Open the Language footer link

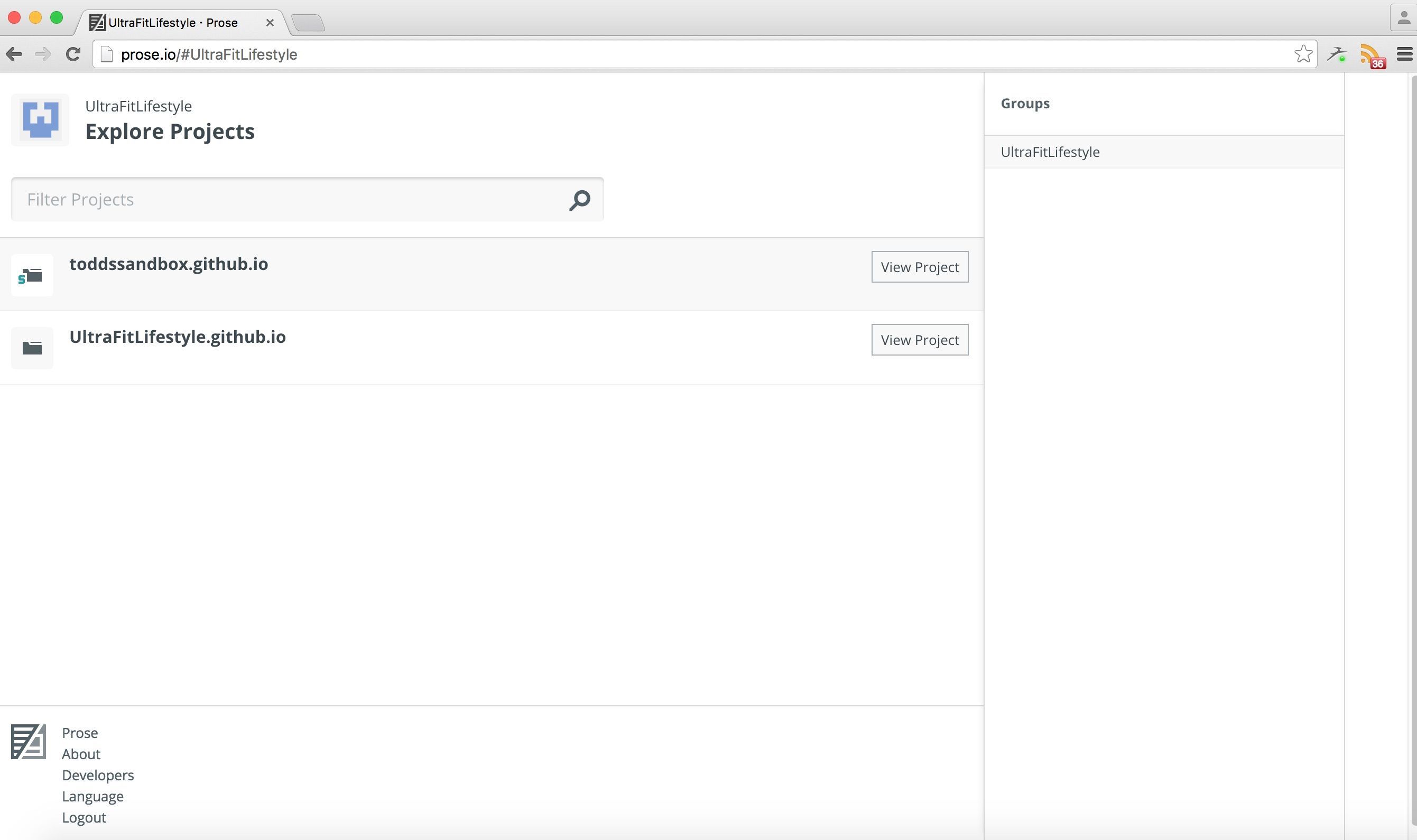click(x=92, y=797)
